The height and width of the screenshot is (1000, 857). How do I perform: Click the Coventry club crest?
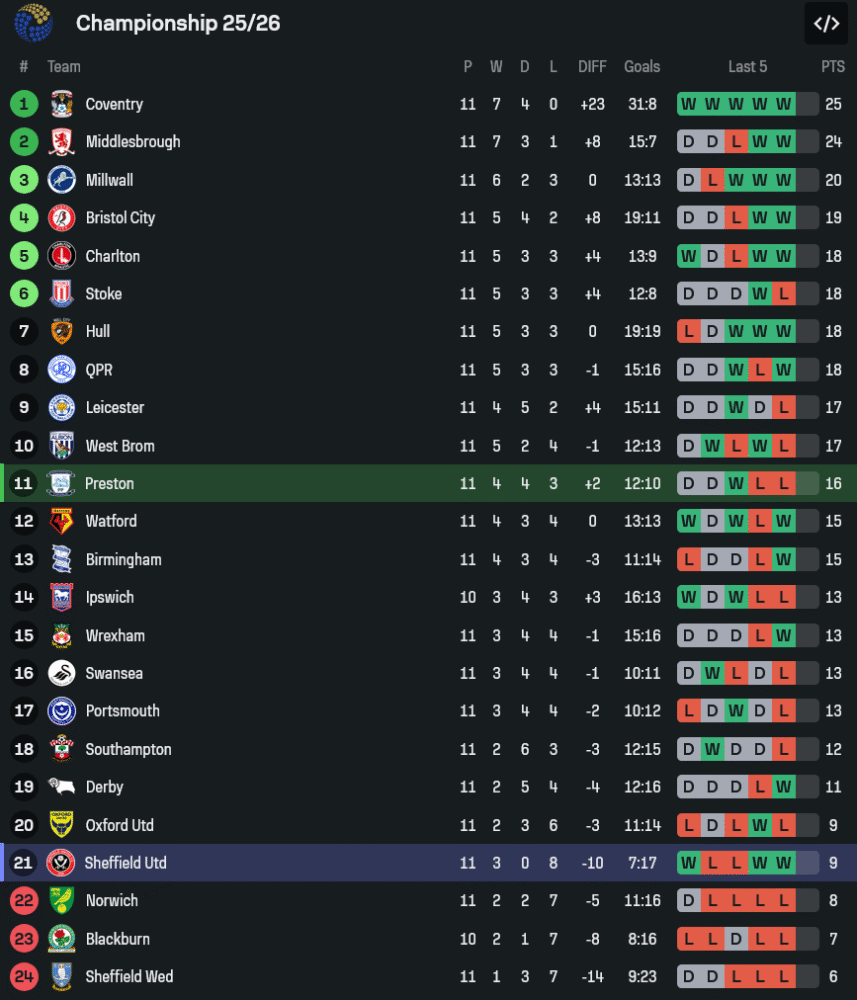click(x=62, y=104)
